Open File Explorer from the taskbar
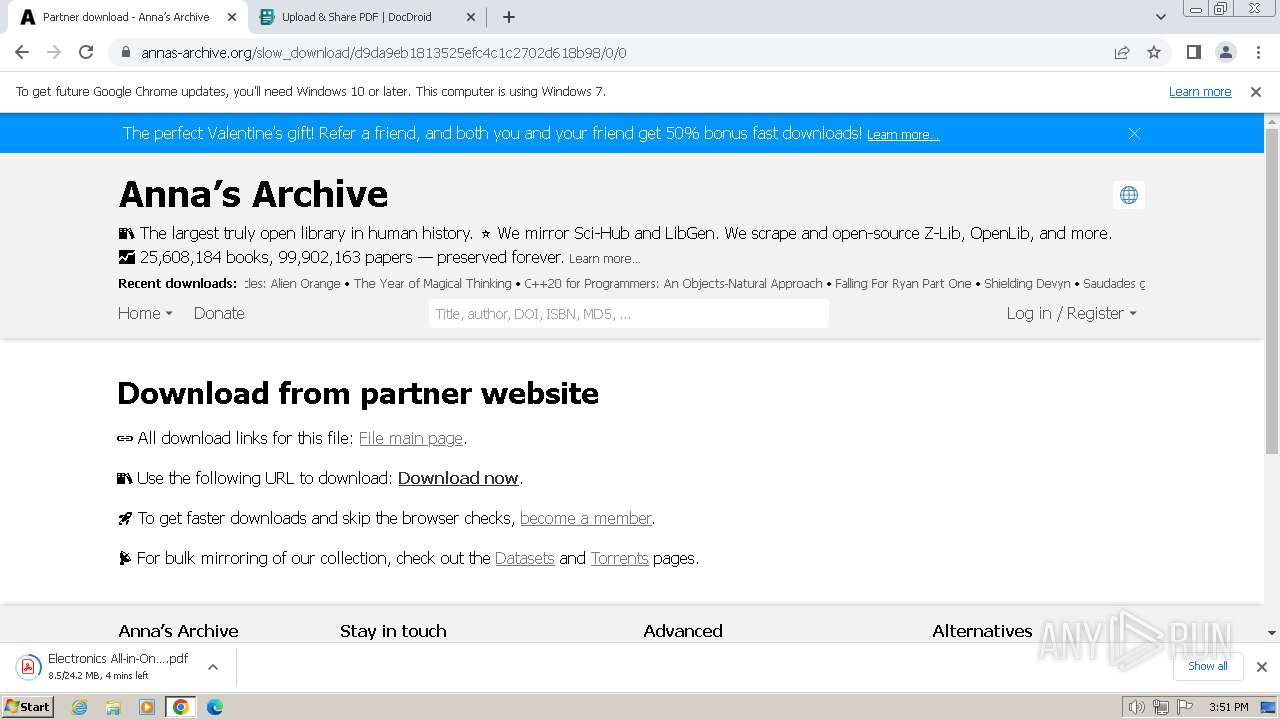This screenshot has width=1280, height=720. click(x=113, y=707)
